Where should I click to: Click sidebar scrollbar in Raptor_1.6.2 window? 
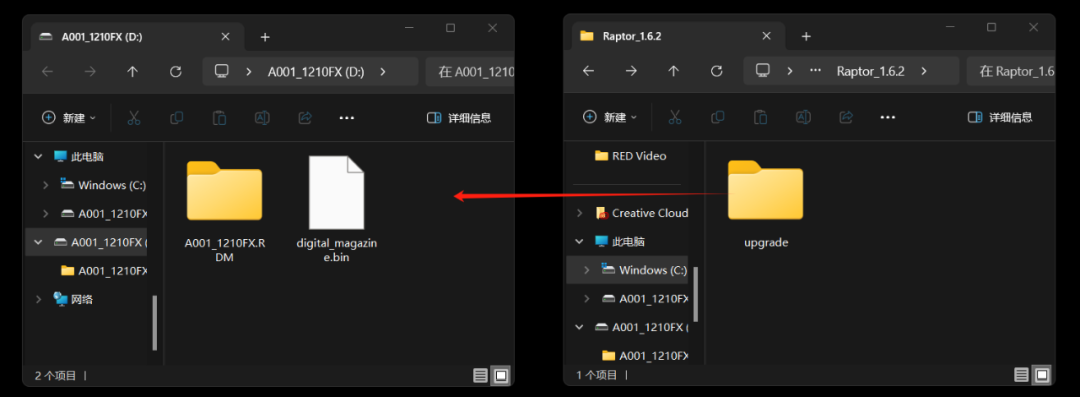(696, 294)
